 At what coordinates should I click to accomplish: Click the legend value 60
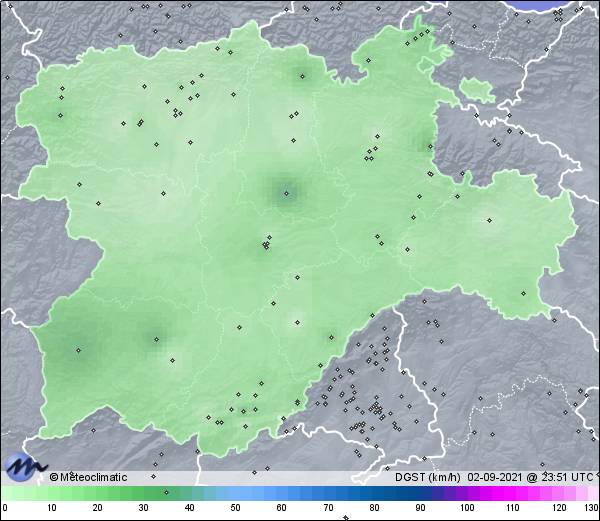click(282, 508)
